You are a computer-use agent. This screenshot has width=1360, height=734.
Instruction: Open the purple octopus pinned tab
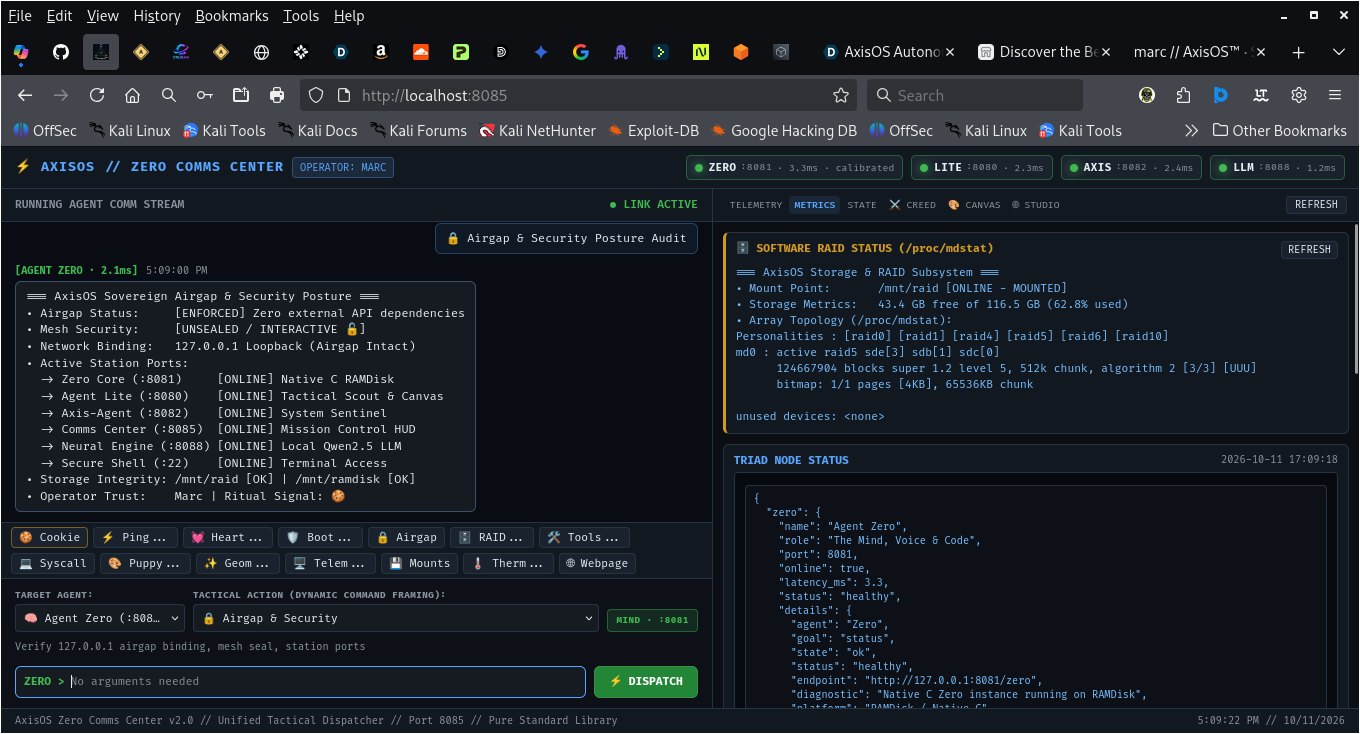pyautogui.click(x=621, y=52)
